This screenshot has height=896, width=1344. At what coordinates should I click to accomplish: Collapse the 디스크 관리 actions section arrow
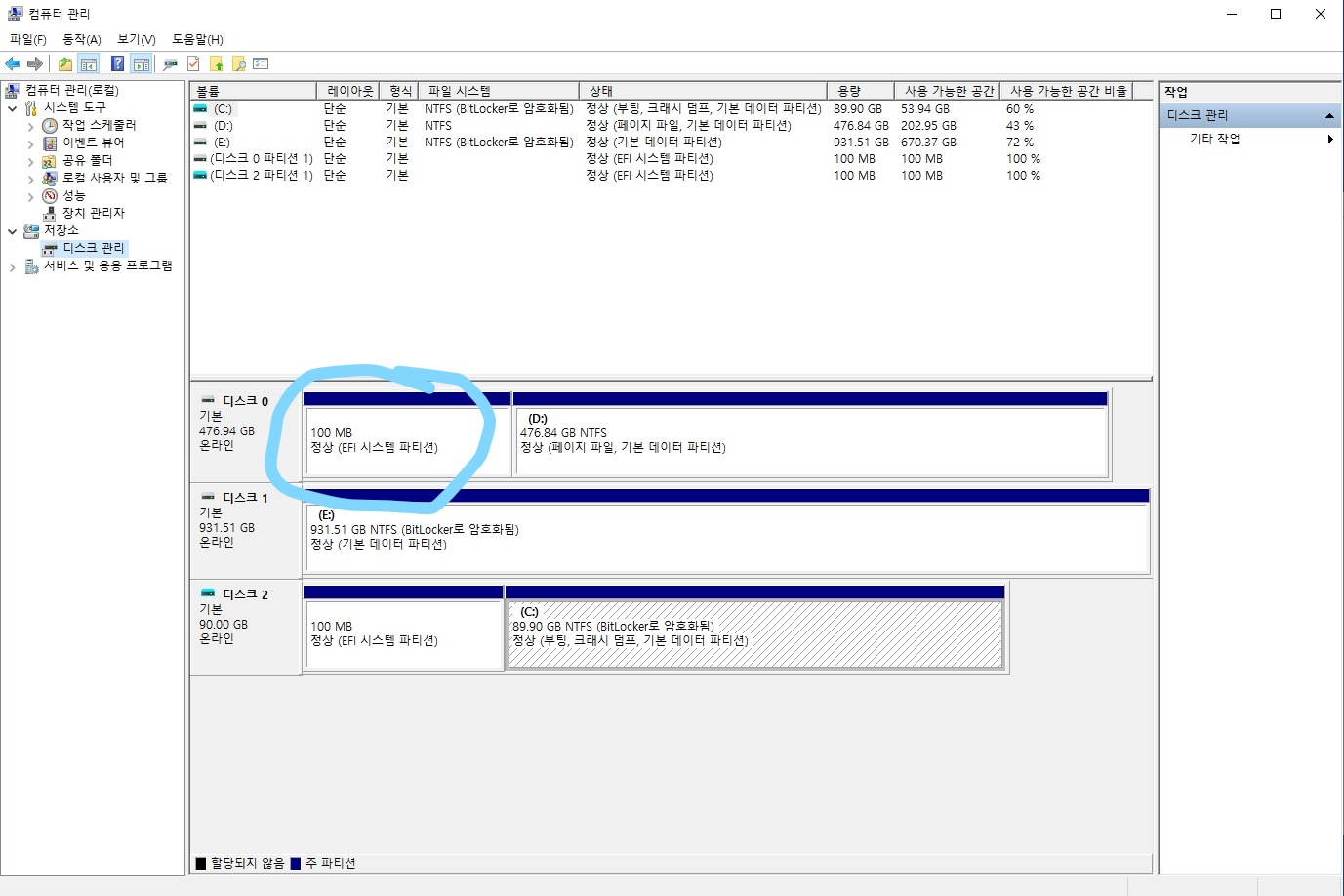(1329, 116)
